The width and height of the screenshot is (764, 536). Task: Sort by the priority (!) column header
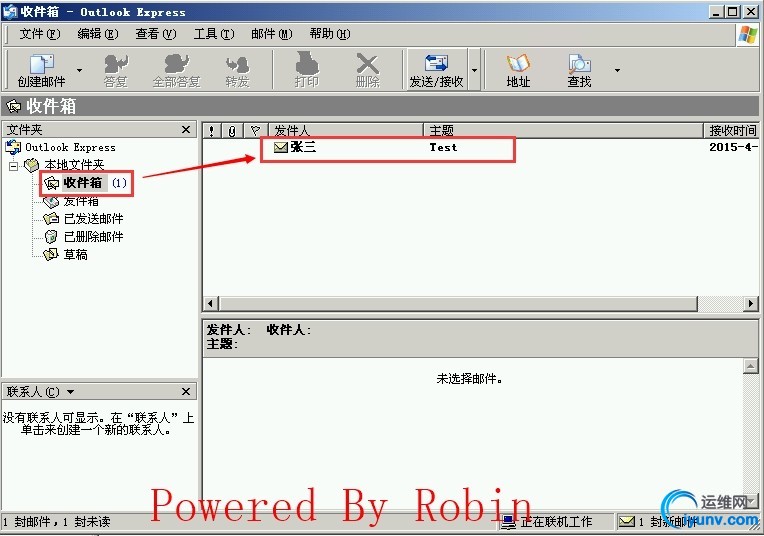211,130
